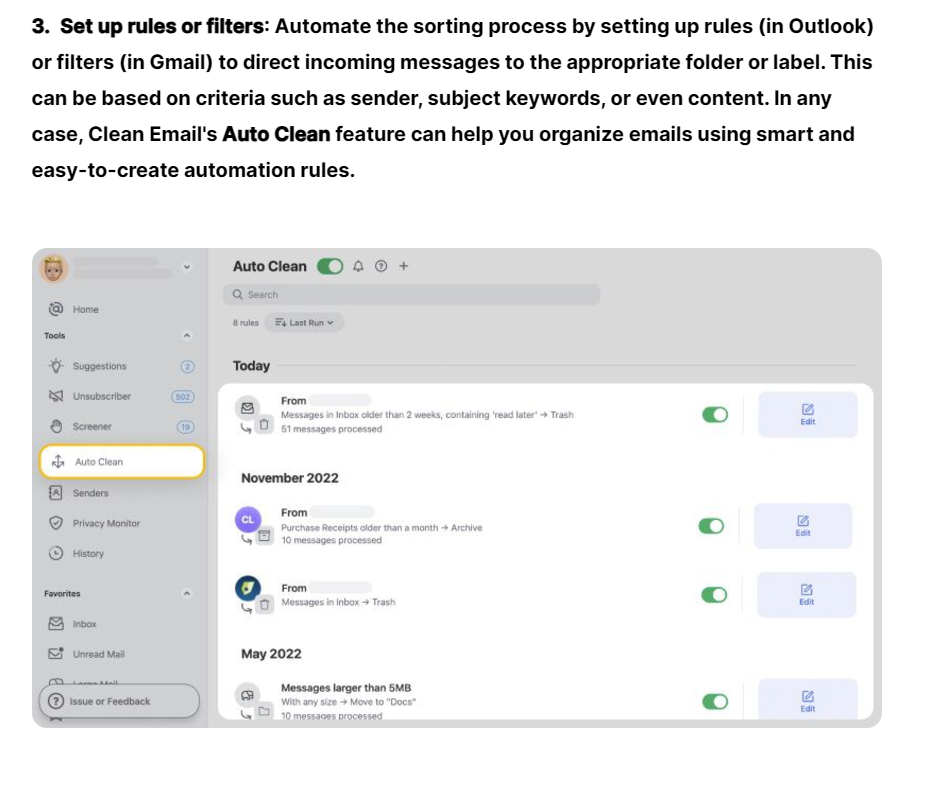The width and height of the screenshot is (938, 785).
Task: Click the folder icon of the 5MB rule
Action: [264, 711]
